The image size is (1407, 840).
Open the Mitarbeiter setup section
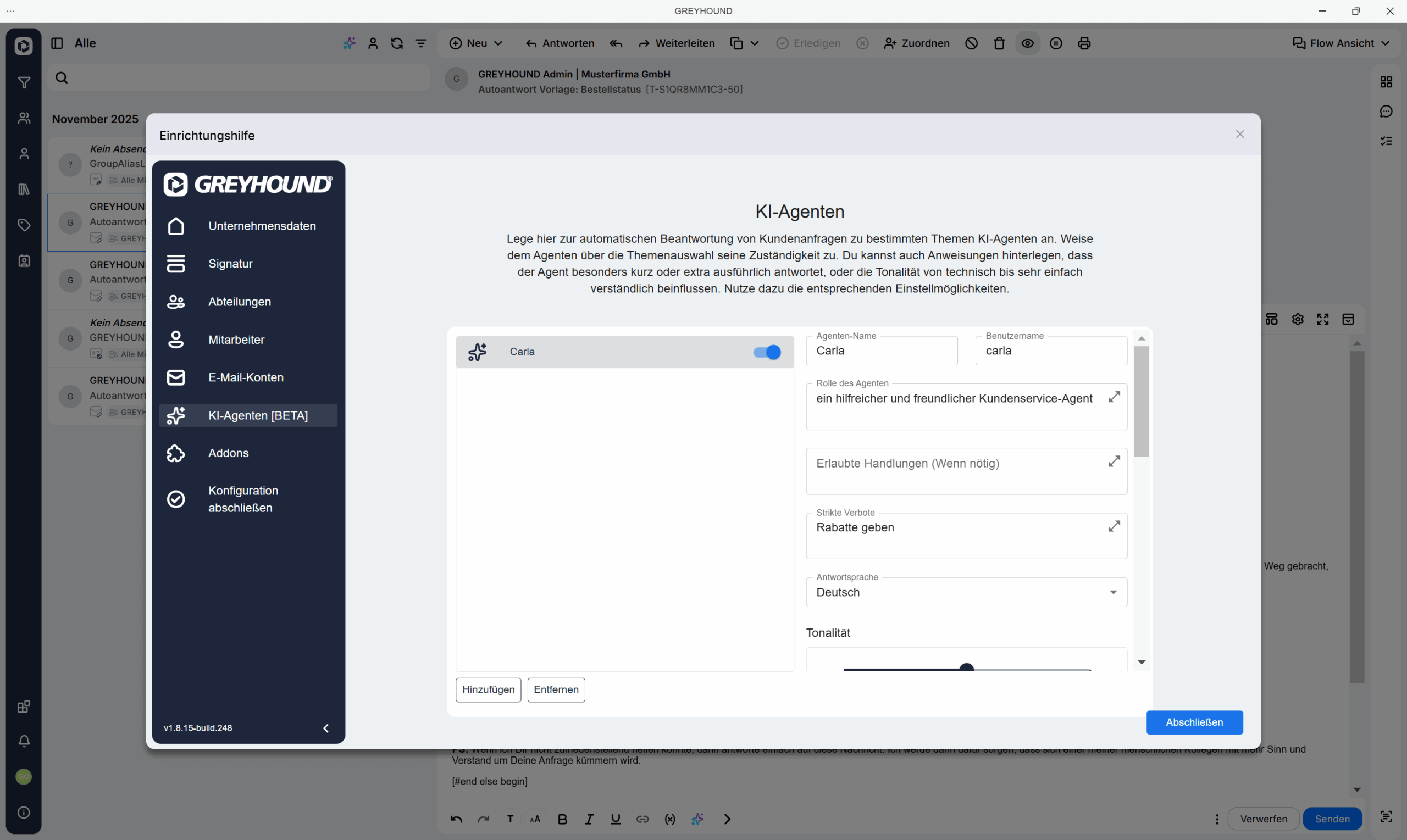(x=236, y=340)
